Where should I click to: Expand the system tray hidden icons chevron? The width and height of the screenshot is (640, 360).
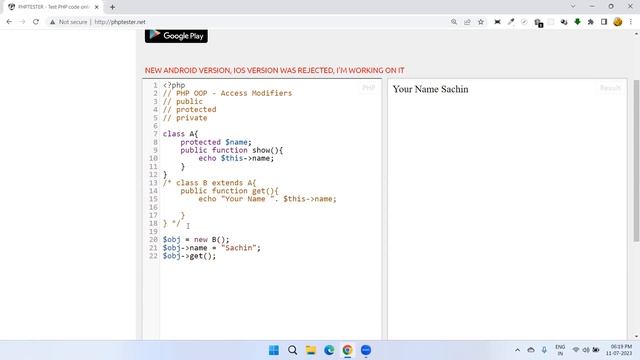coord(517,350)
